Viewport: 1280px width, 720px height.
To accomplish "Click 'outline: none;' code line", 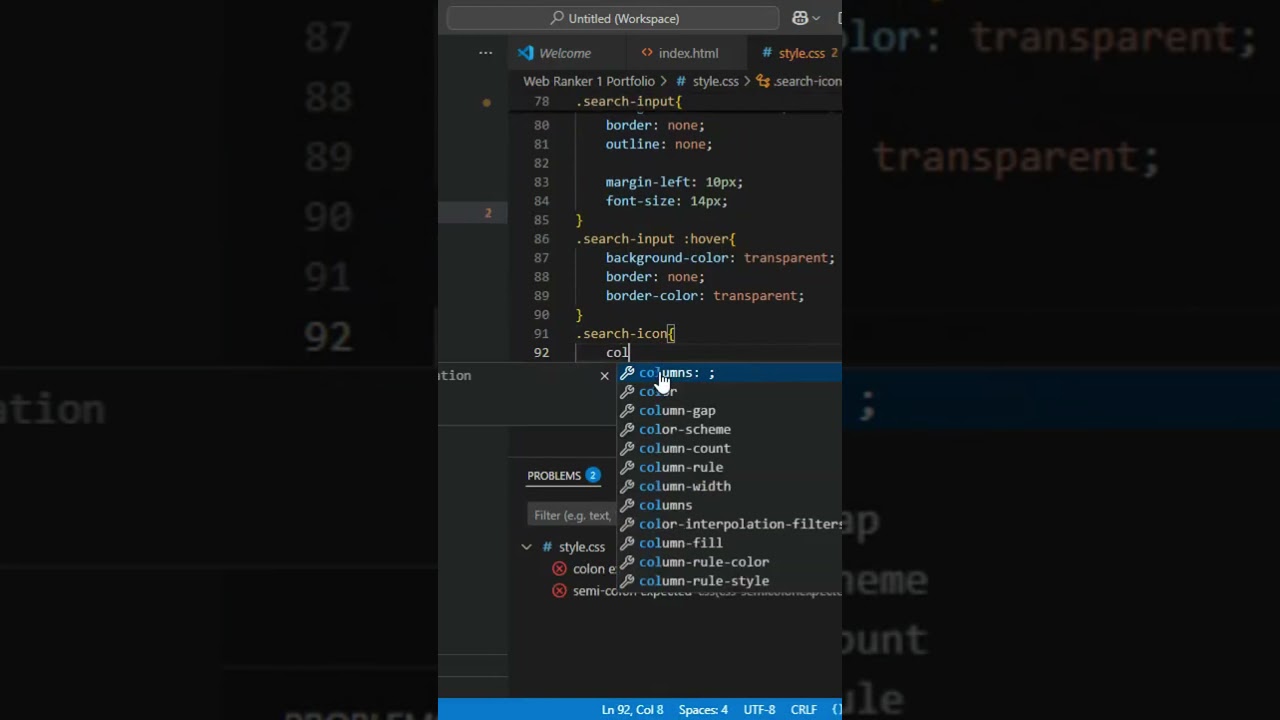I will coord(659,144).
